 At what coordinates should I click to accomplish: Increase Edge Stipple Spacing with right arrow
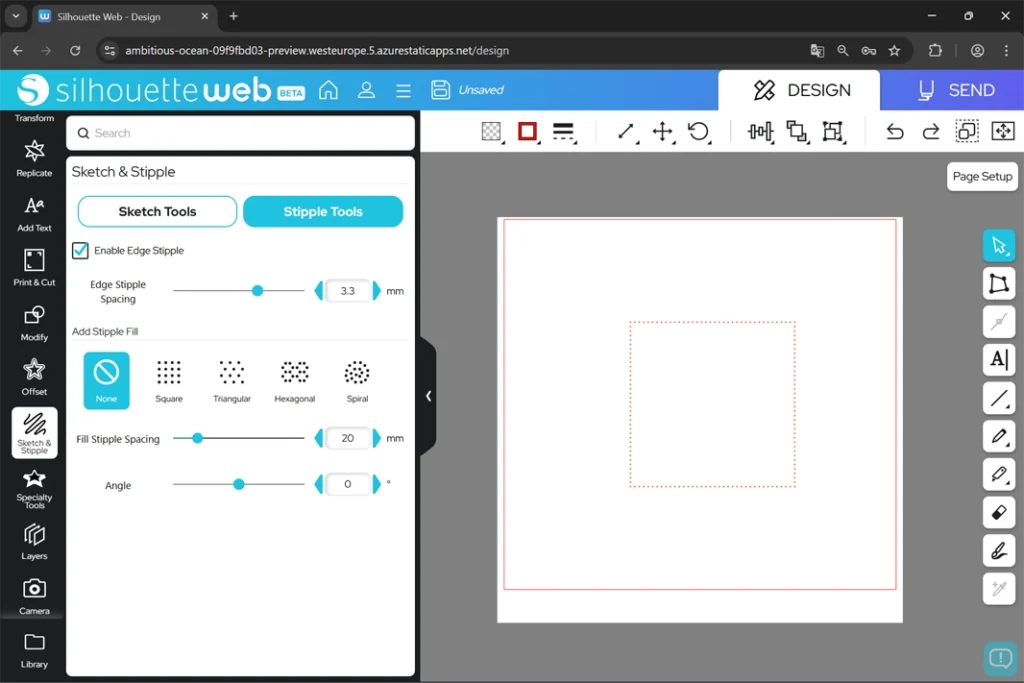point(377,291)
